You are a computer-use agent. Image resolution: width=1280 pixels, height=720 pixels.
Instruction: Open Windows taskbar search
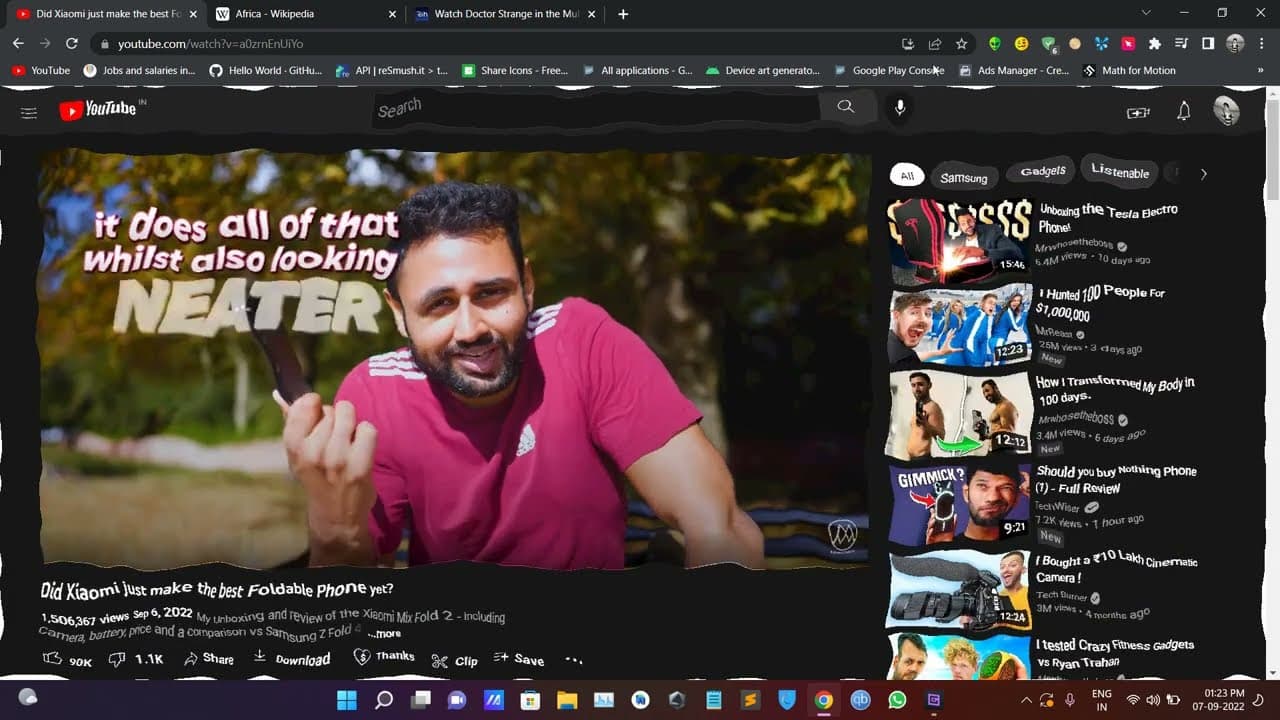click(384, 700)
